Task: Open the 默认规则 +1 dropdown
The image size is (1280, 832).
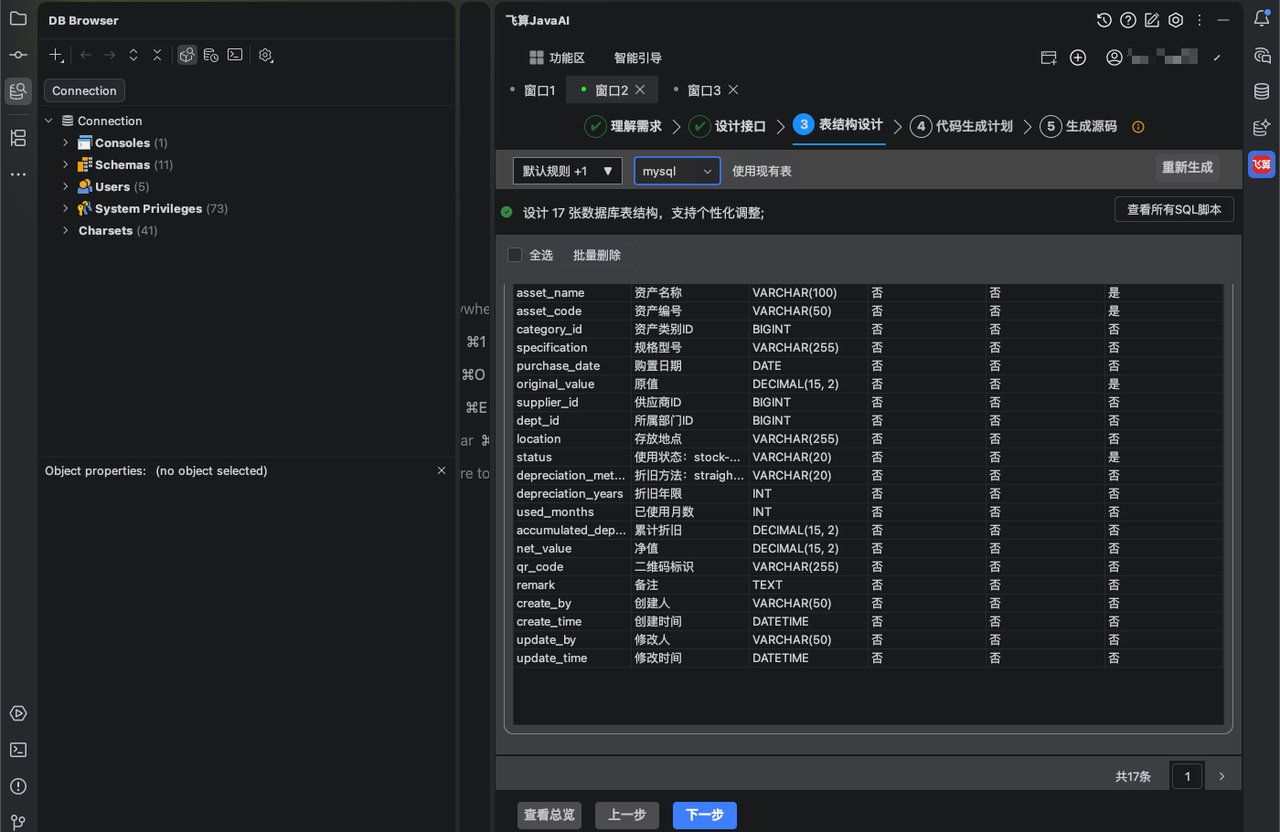Action: click(x=567, y=171)
